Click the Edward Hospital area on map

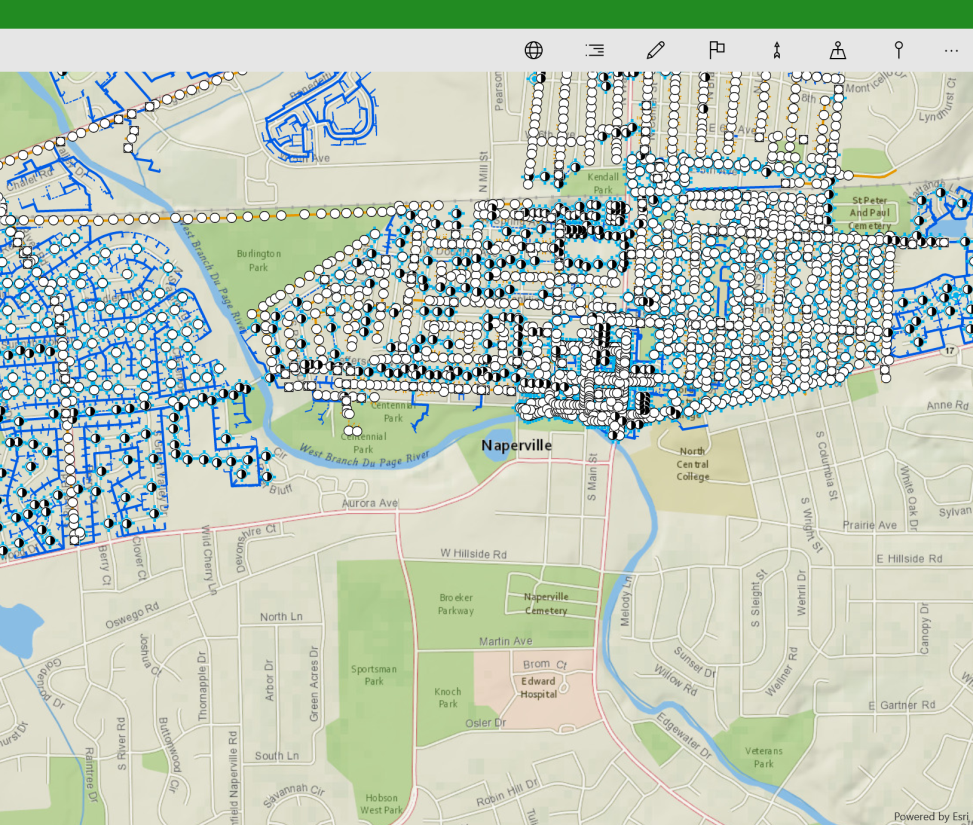coord(538,688)
